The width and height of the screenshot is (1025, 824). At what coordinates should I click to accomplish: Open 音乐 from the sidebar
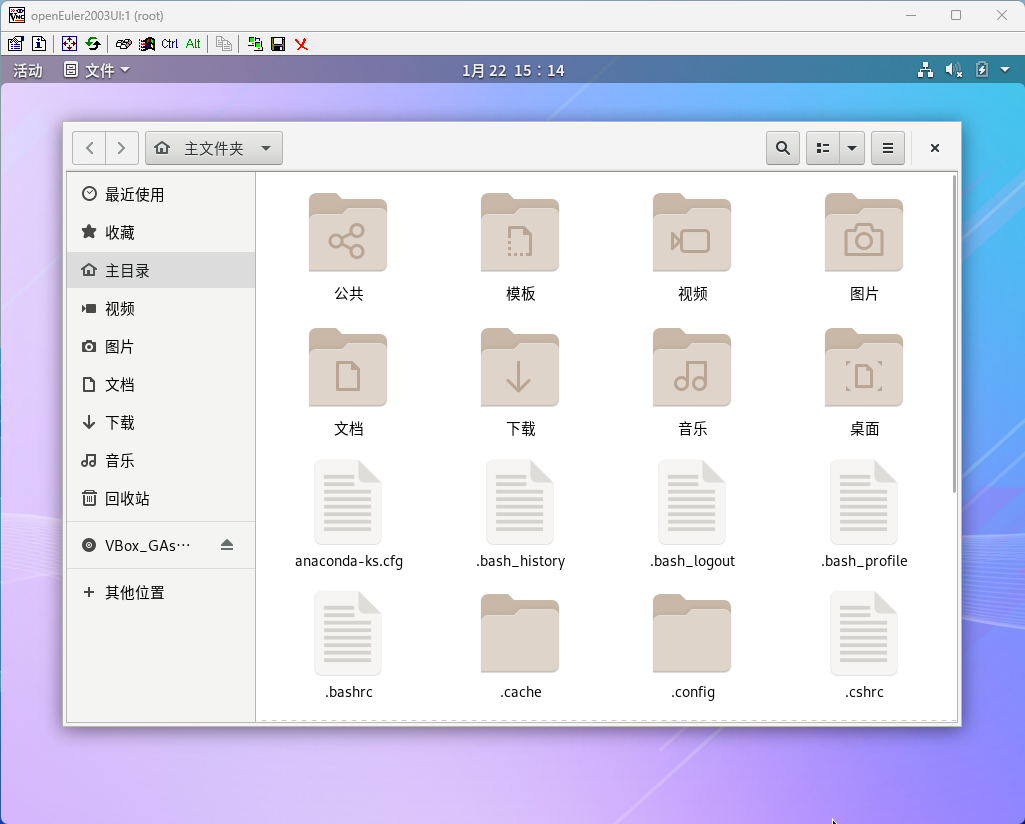tap(161, 460)
